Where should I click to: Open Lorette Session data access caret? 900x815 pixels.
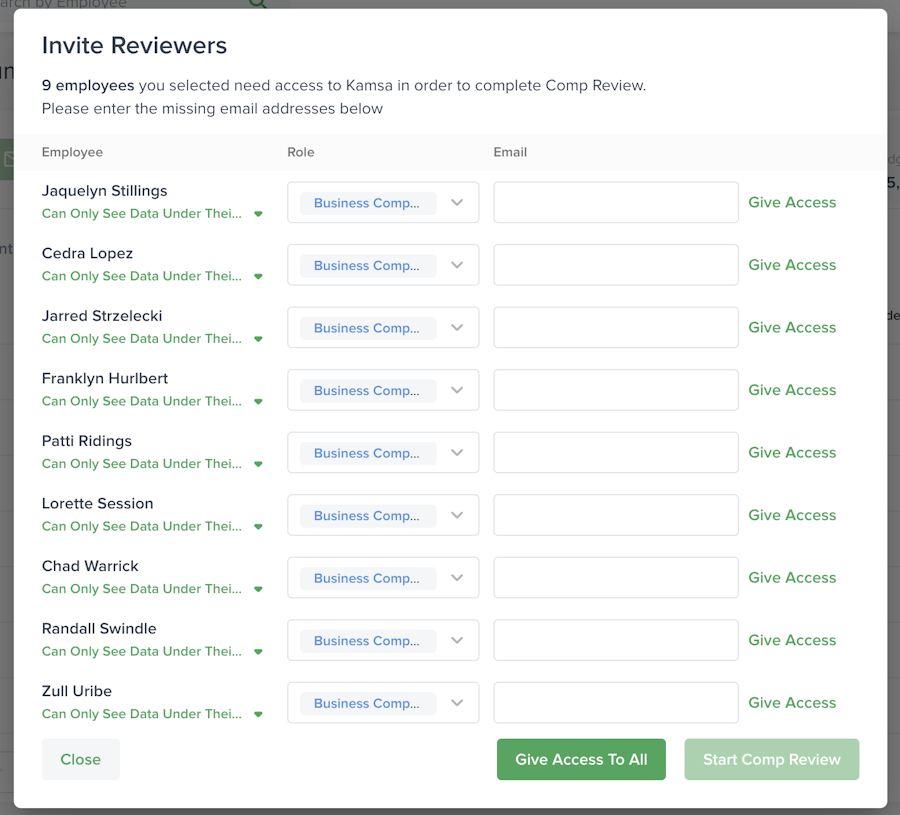(x=258, y=527)
